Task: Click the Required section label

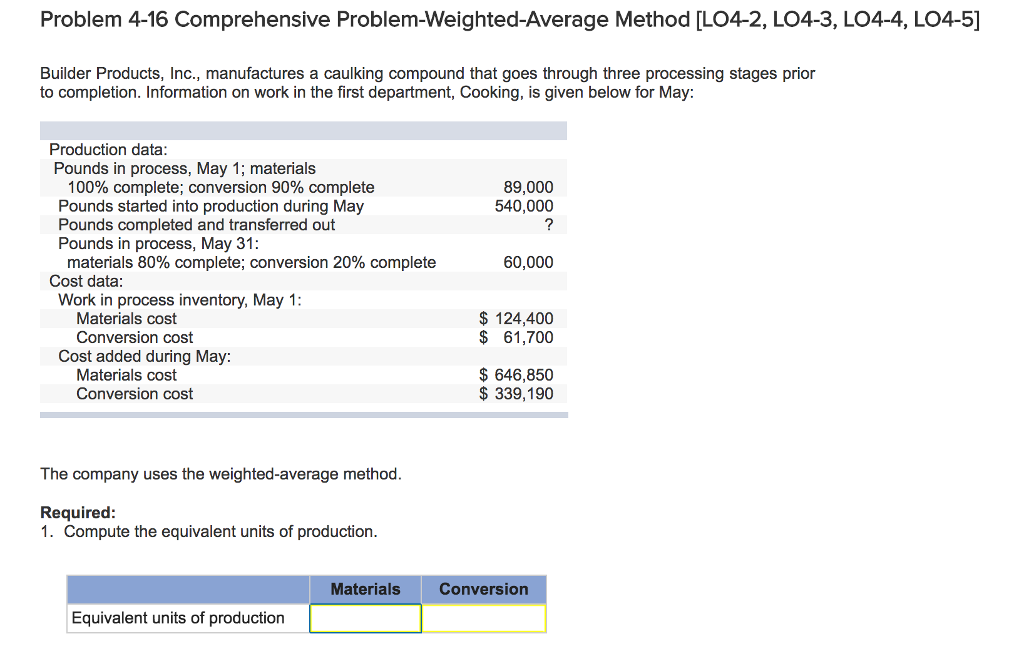Action: click(x=68, y=512)
